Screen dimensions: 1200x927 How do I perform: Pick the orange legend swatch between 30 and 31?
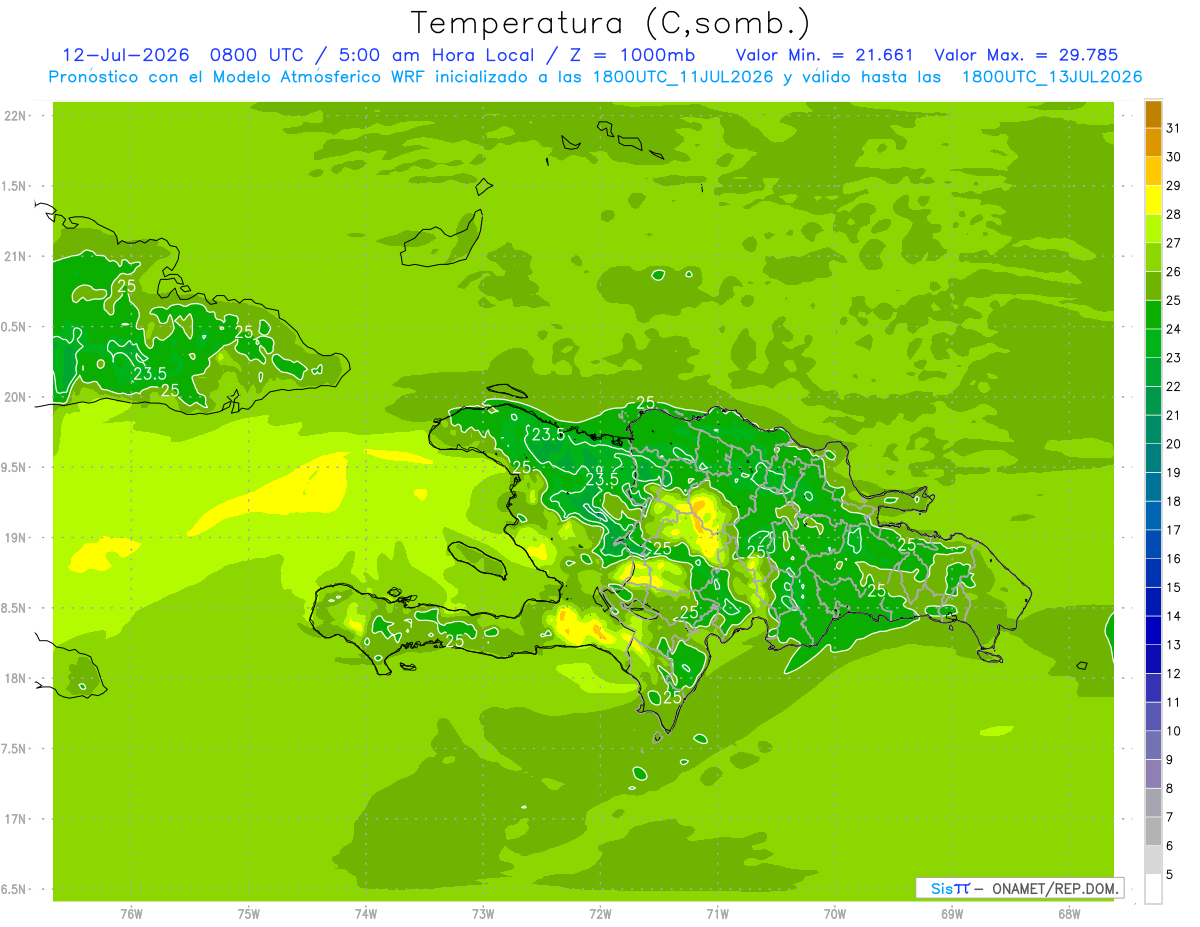1153,142
